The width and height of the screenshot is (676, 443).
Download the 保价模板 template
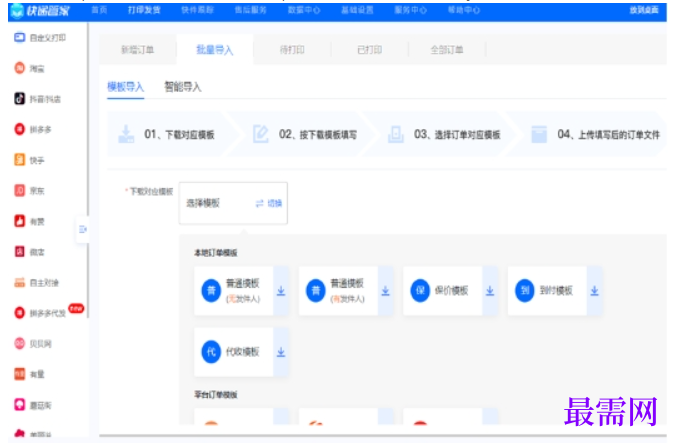[x=490, y=291]
